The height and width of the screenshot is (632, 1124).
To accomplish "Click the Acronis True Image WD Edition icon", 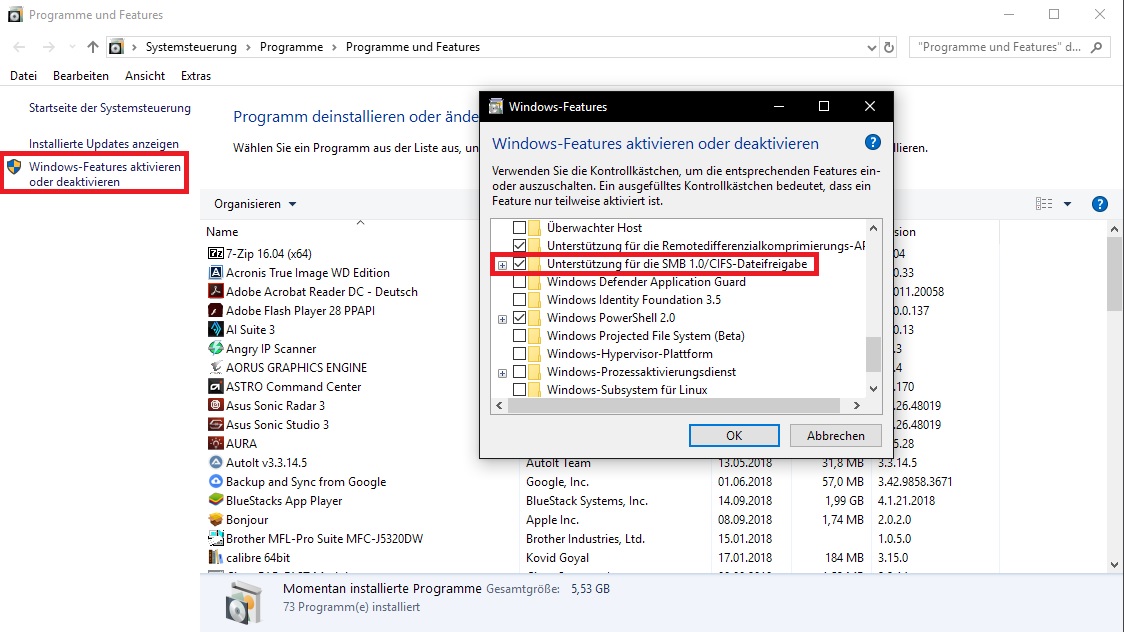I will point(215,272).
